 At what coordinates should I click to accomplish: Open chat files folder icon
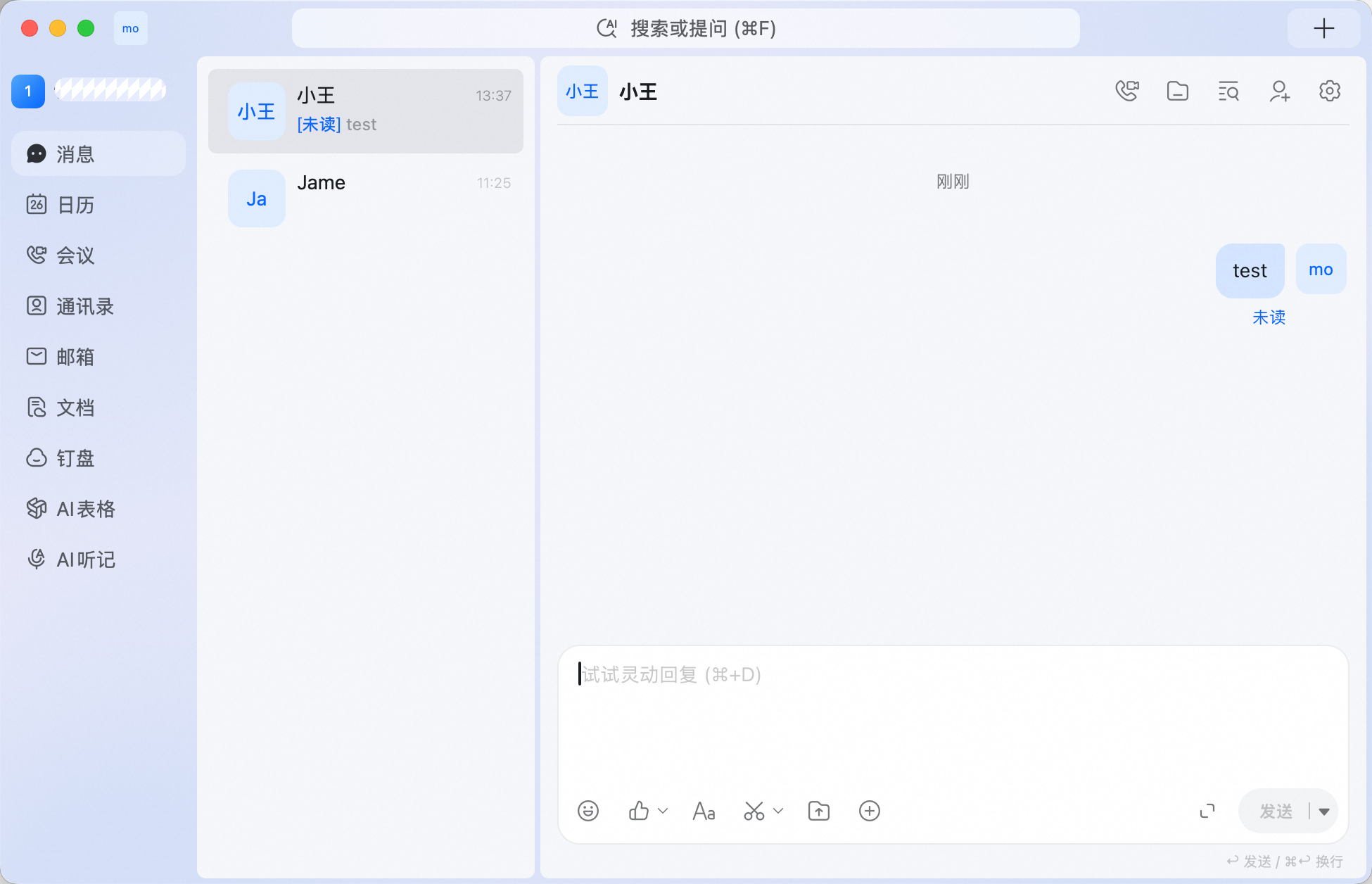pos(1178,91)
